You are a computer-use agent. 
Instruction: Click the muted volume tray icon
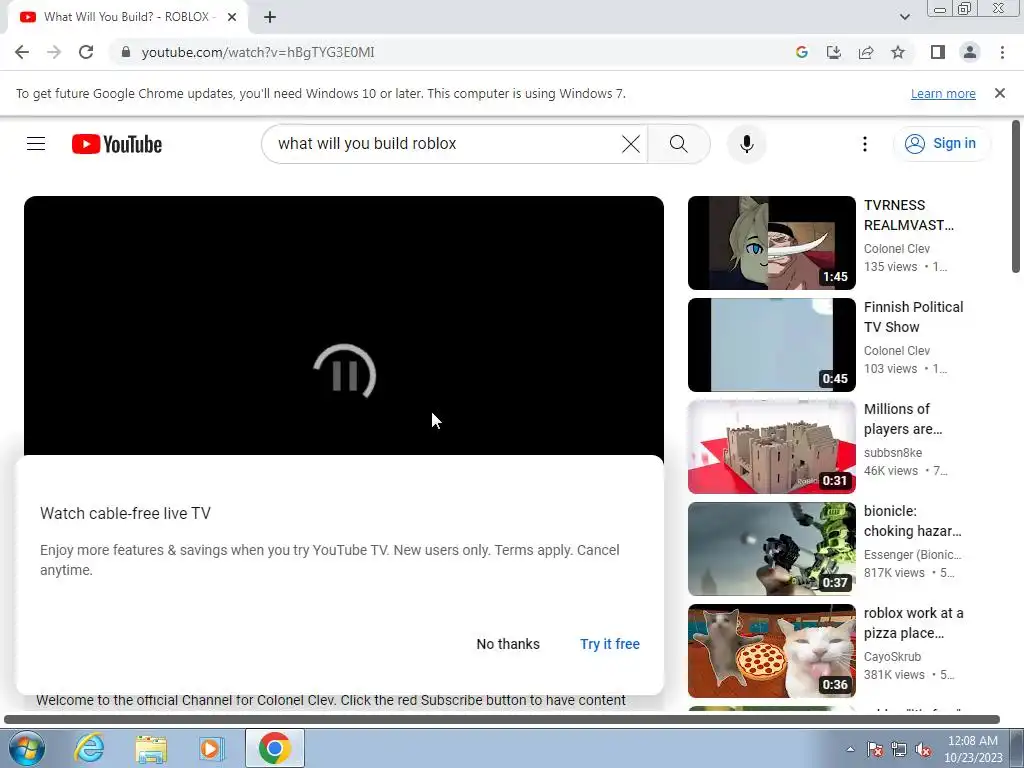coord(923,749)
